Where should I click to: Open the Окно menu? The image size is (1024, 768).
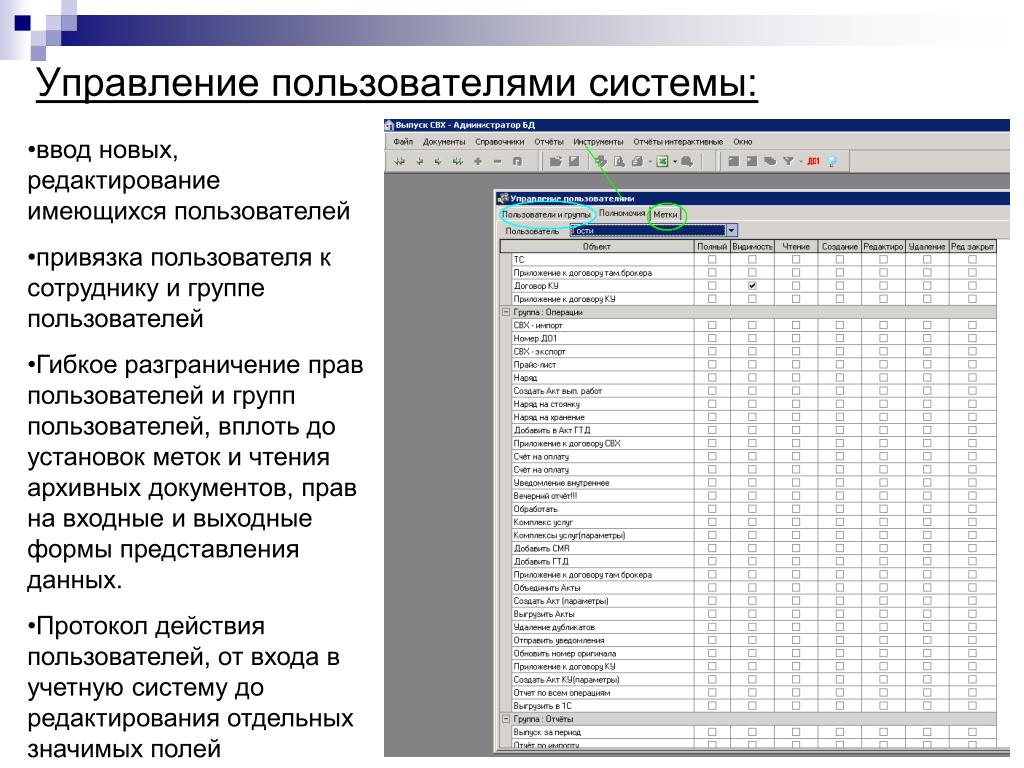coord(743,142)
